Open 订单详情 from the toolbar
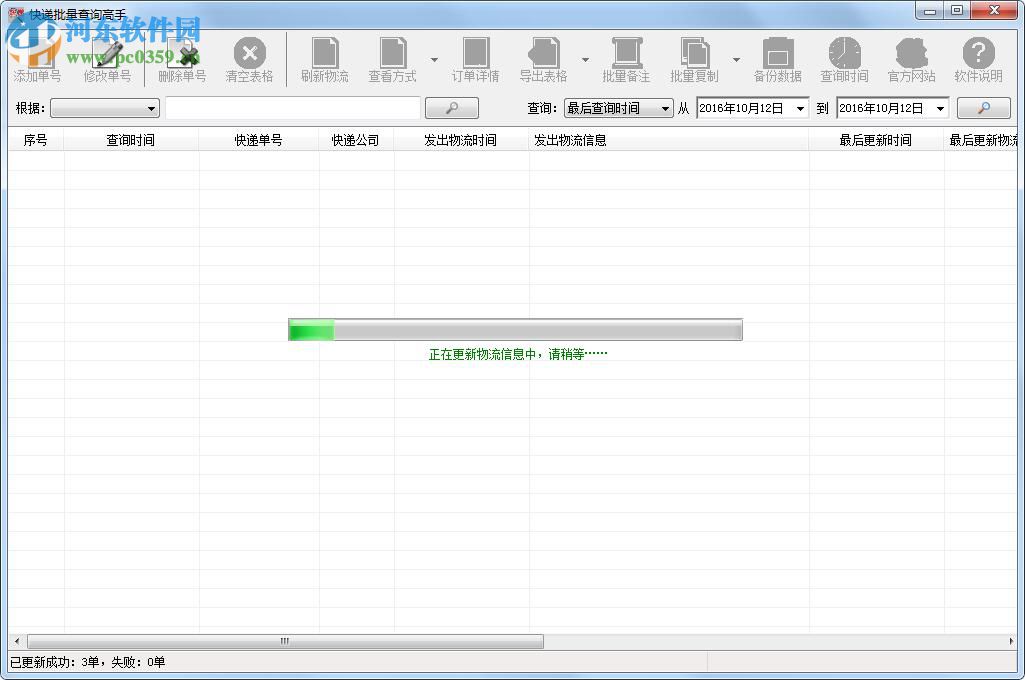Viewport: 1025px width, 680px height. [475, 59]
